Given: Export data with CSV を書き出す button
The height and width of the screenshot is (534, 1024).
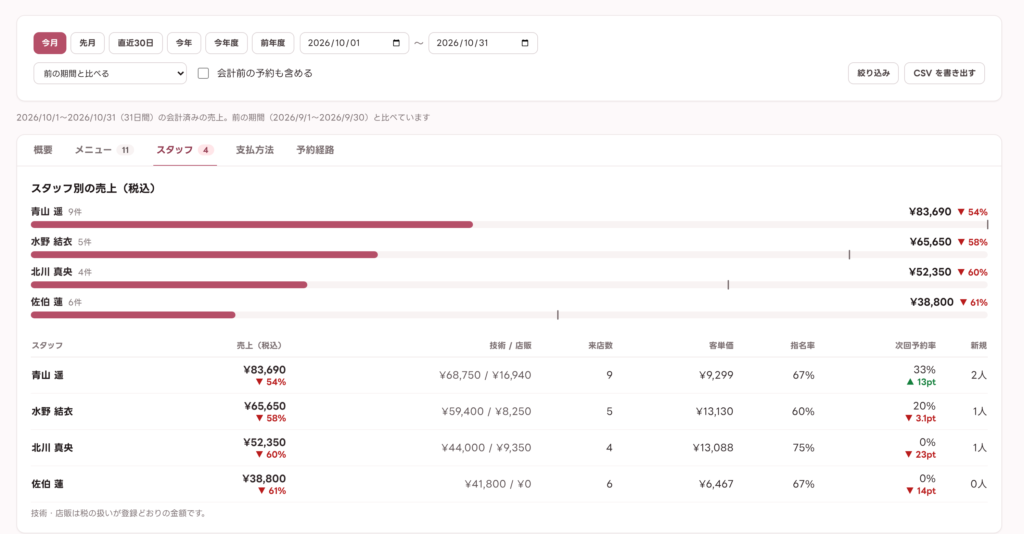Looking at the screenshot, I should [944, 73].
